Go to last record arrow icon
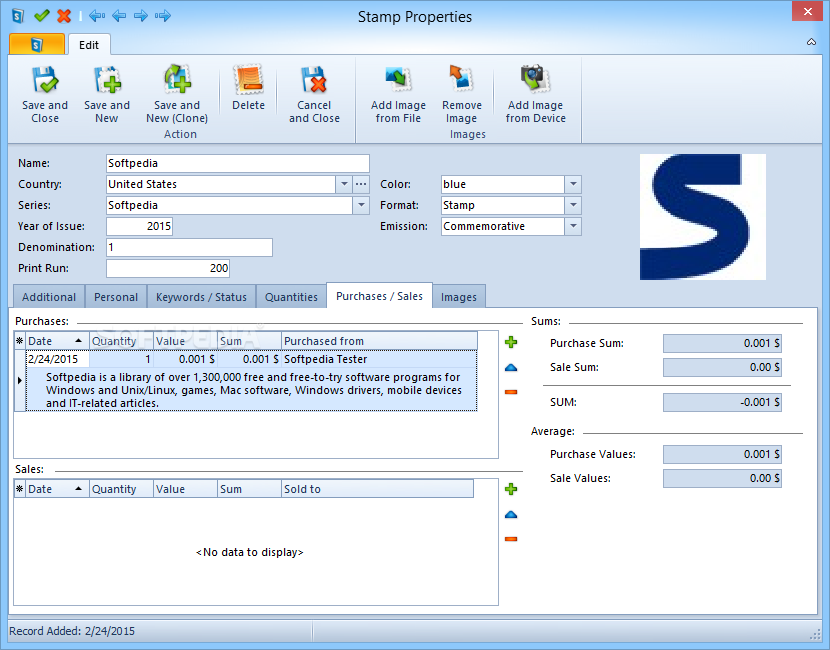This screenshot has height=650, width=830. 163,16
